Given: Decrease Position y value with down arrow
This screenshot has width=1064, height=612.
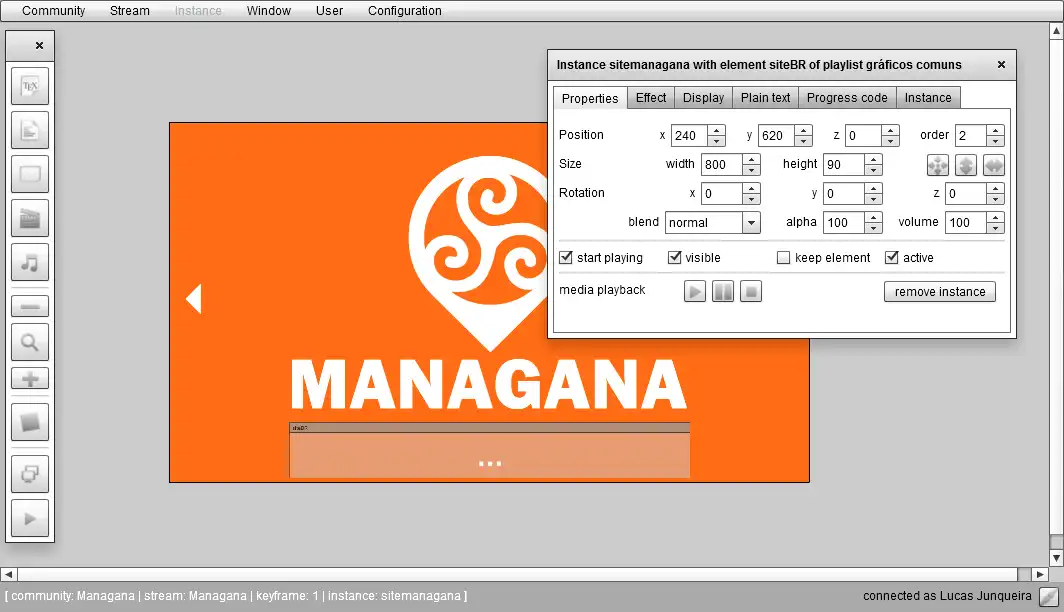Looking at the screenshot, I should (x=803, y=140).
